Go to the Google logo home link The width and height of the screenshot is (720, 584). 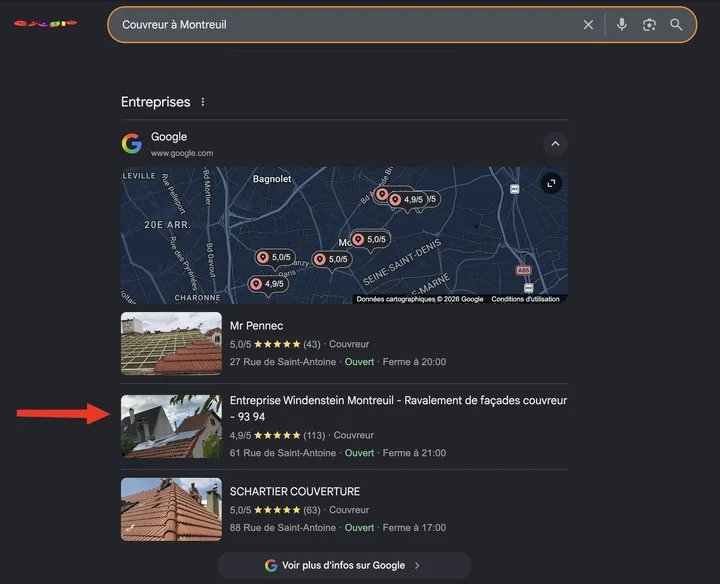pos(45,23)
